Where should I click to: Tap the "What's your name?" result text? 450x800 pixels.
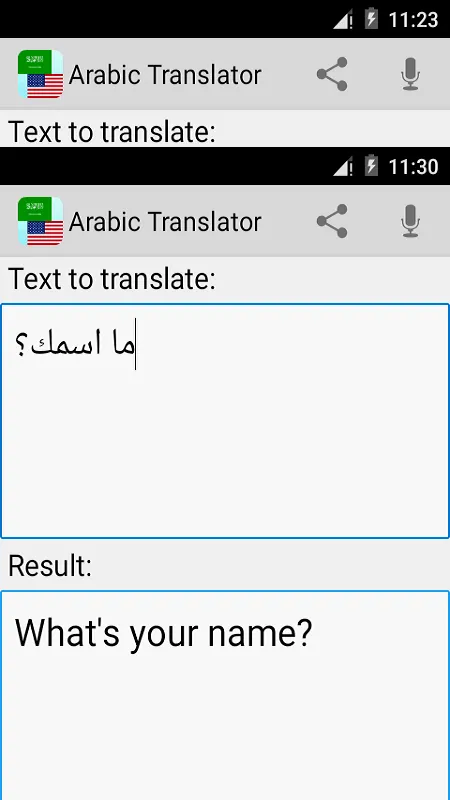(163, 633)
